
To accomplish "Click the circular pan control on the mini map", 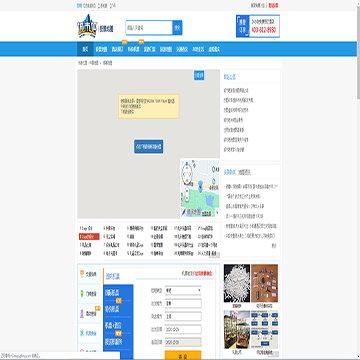I will click(187, 174).
